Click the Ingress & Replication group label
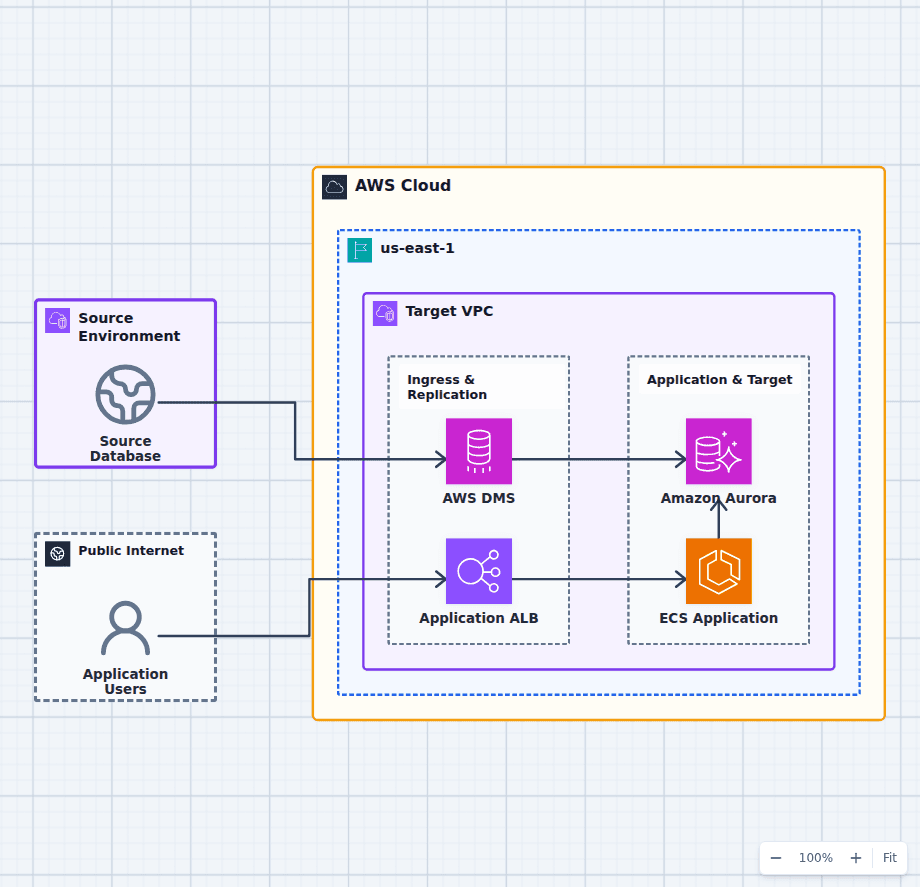920x887 pixels. (x=447, y=387)
